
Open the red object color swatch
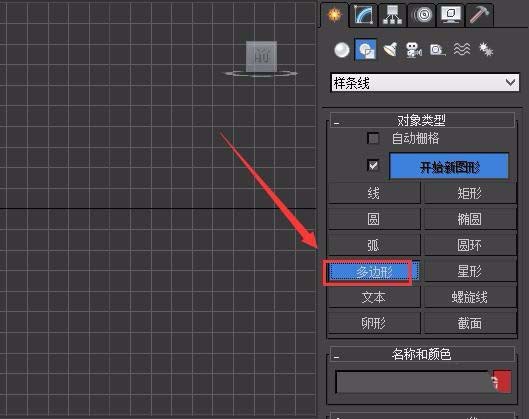502,382
